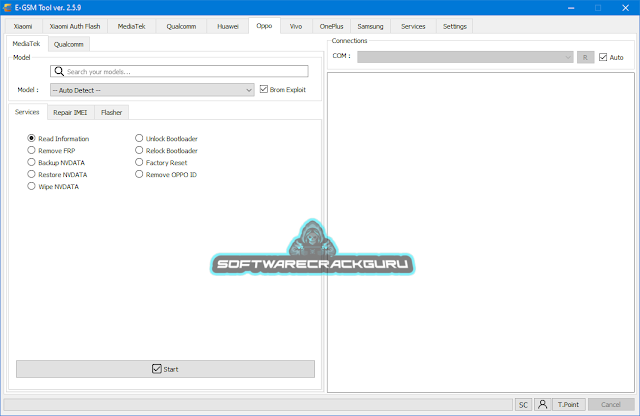Open the Repair IMEI sub-tab
This screenshot has height=416, width=640.
pos(70,112)
